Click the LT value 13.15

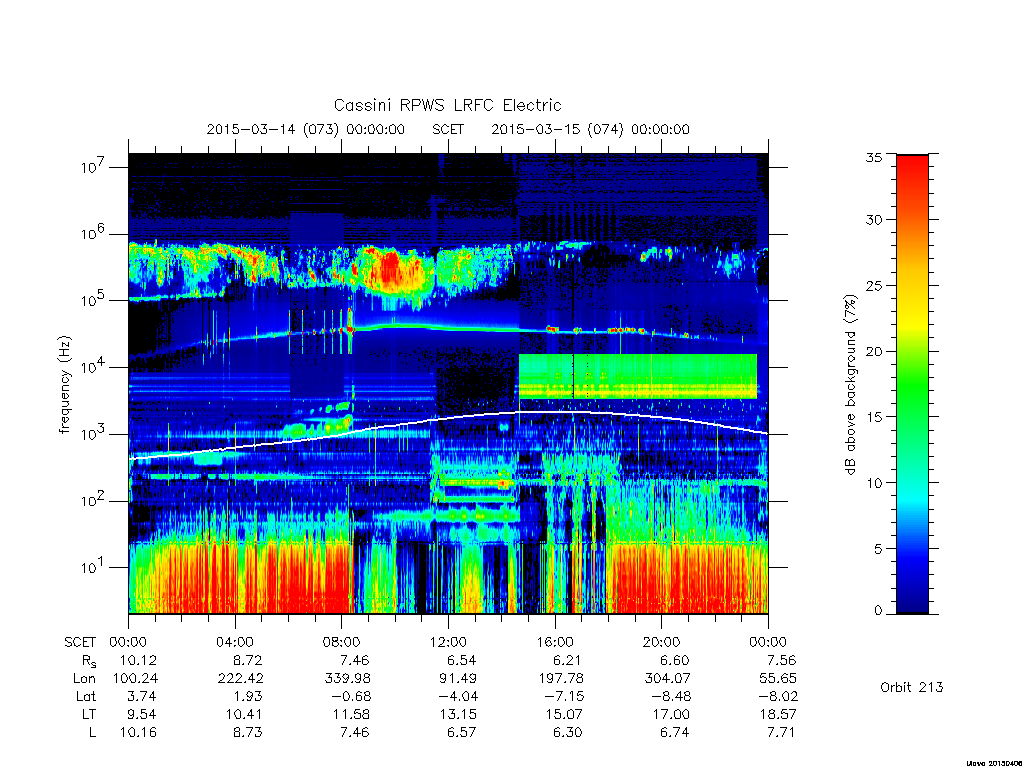pyautogui.click(x=458, y=714)
